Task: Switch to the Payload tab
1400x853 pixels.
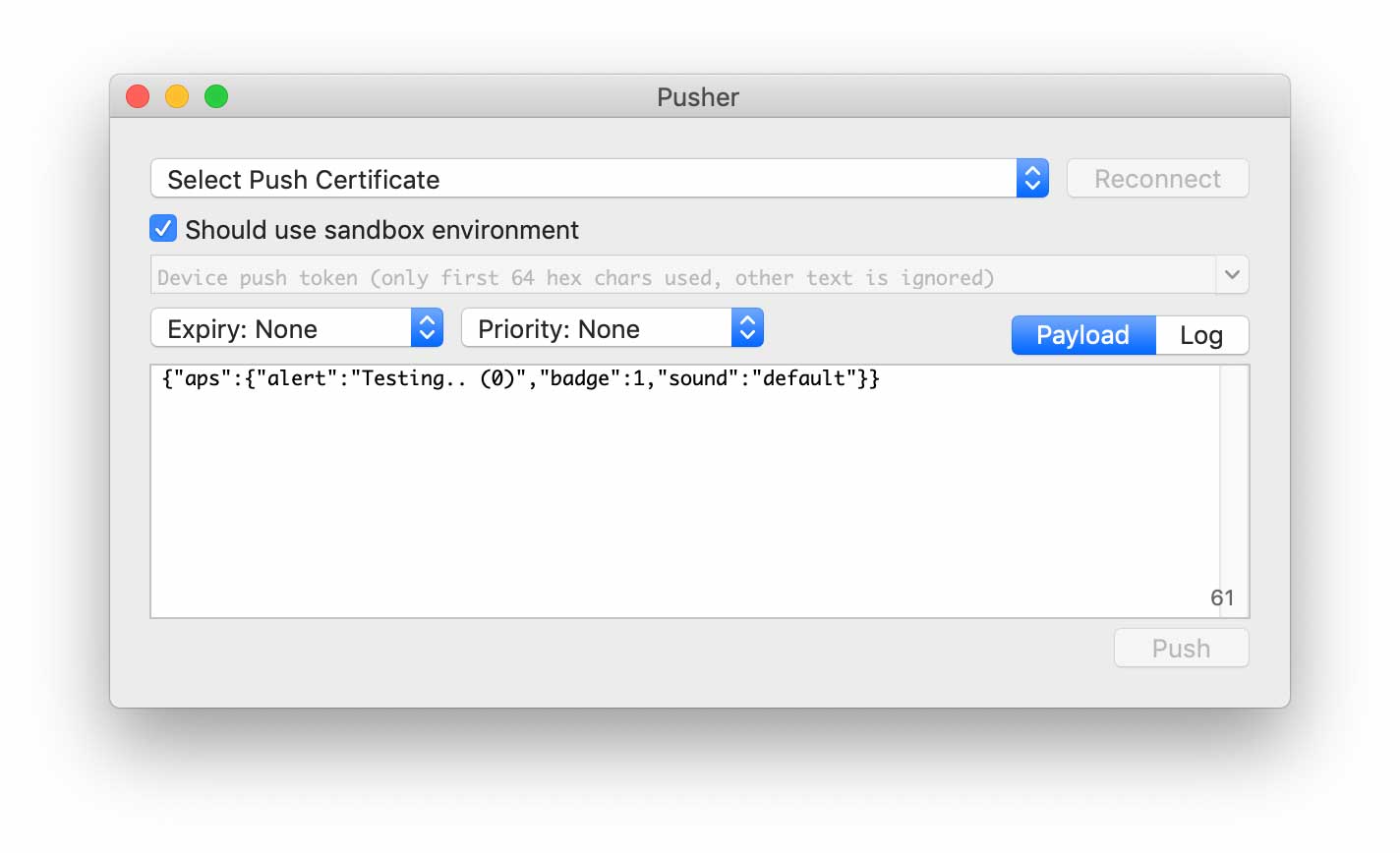Action: click(1082, 335)
